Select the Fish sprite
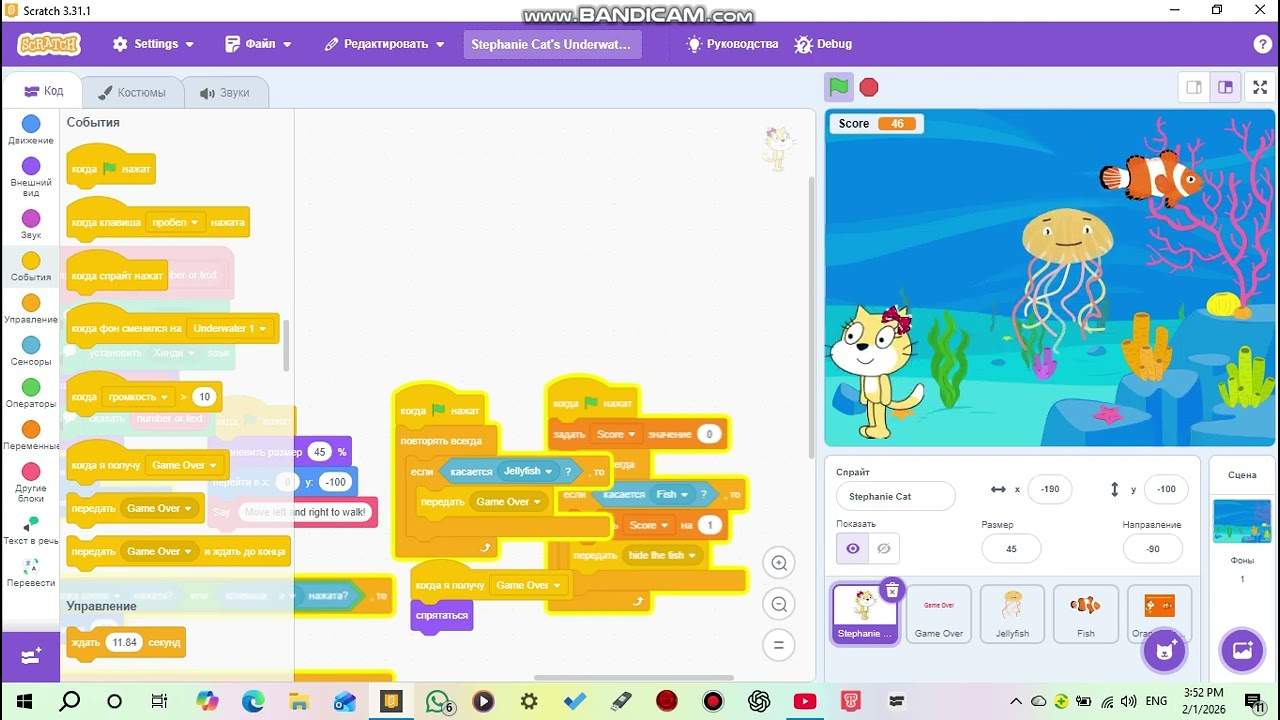This screenshot has height=720, width=1280. [1086, 614]
